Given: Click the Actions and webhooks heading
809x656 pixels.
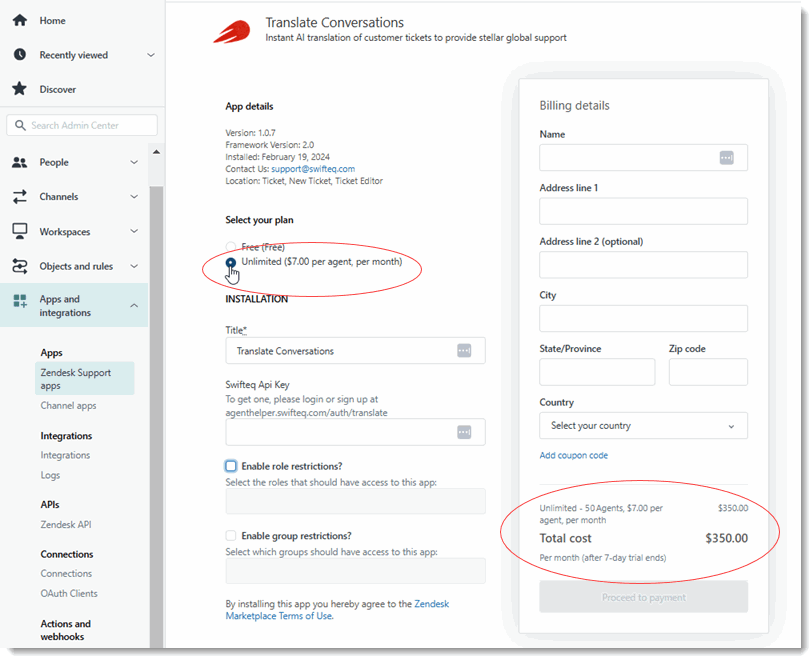Looking at the screenshot, I should (x=66, y=630).
